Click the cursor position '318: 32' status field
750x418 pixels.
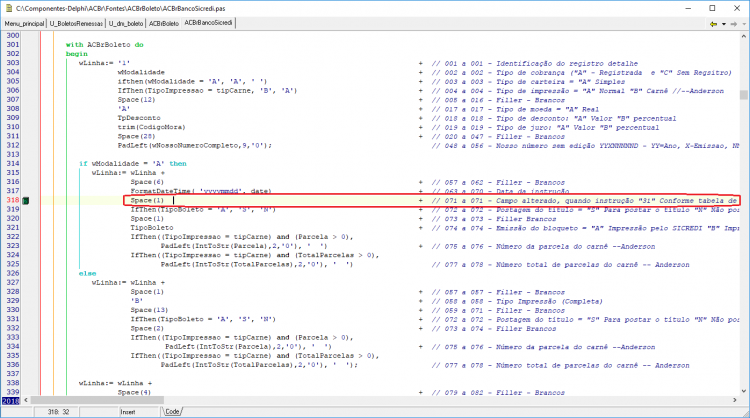[x=58, y=412]
